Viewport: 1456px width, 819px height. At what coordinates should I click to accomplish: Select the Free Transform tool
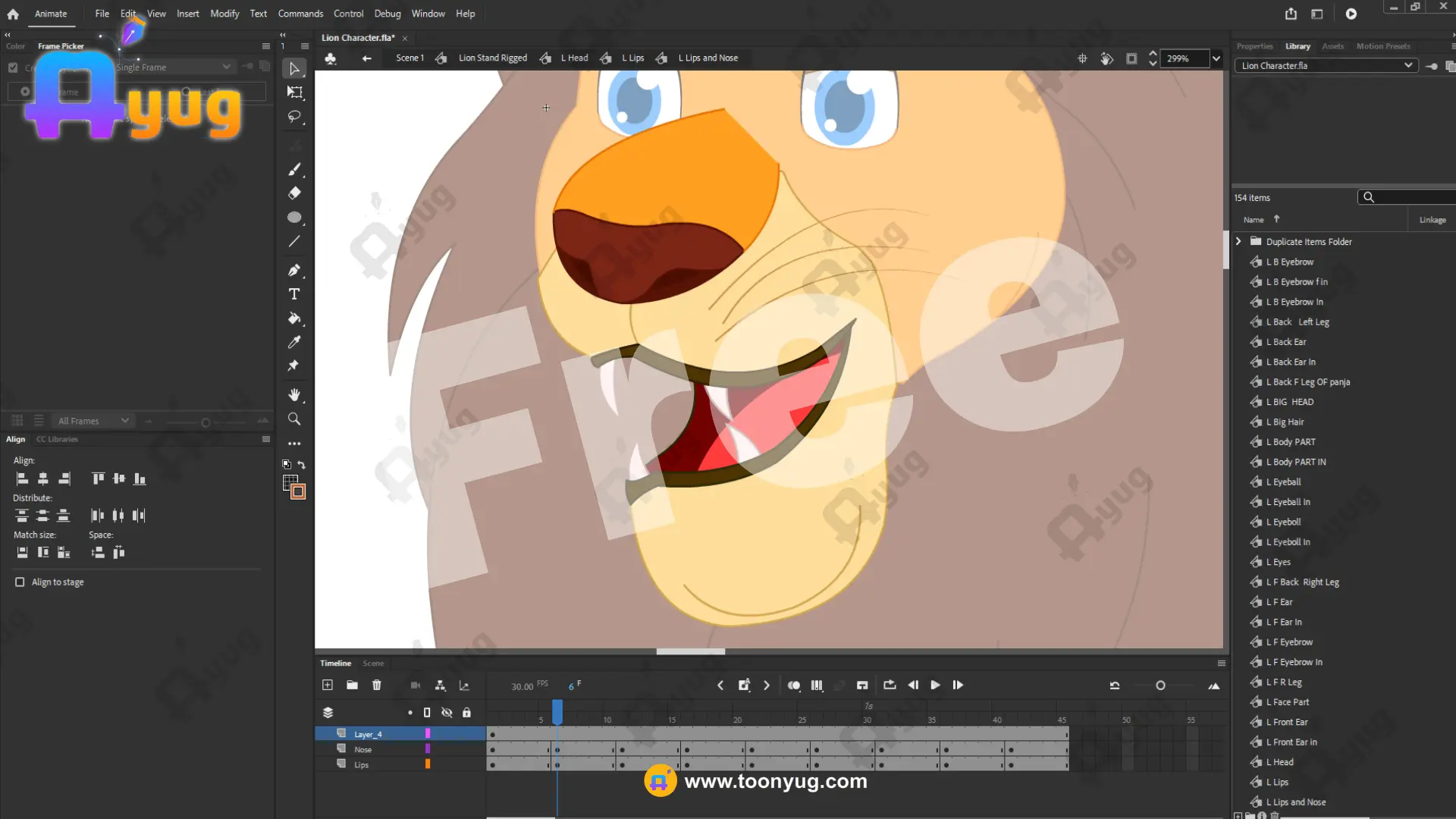[294, 93]
